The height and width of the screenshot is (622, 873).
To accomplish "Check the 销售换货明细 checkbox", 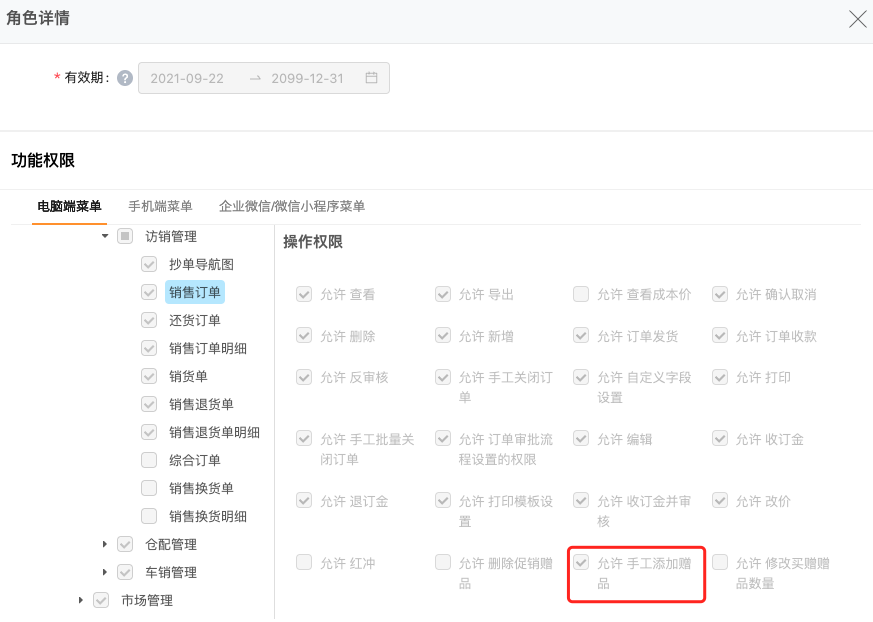I will [149, 516].
